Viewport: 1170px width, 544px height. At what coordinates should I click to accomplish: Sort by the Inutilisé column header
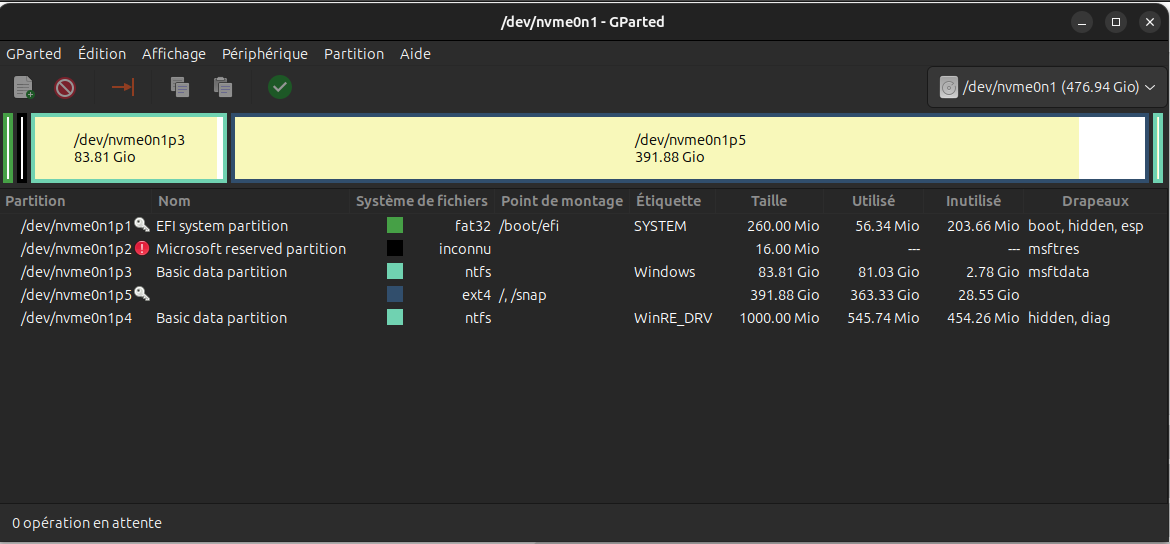pos(973,201)
